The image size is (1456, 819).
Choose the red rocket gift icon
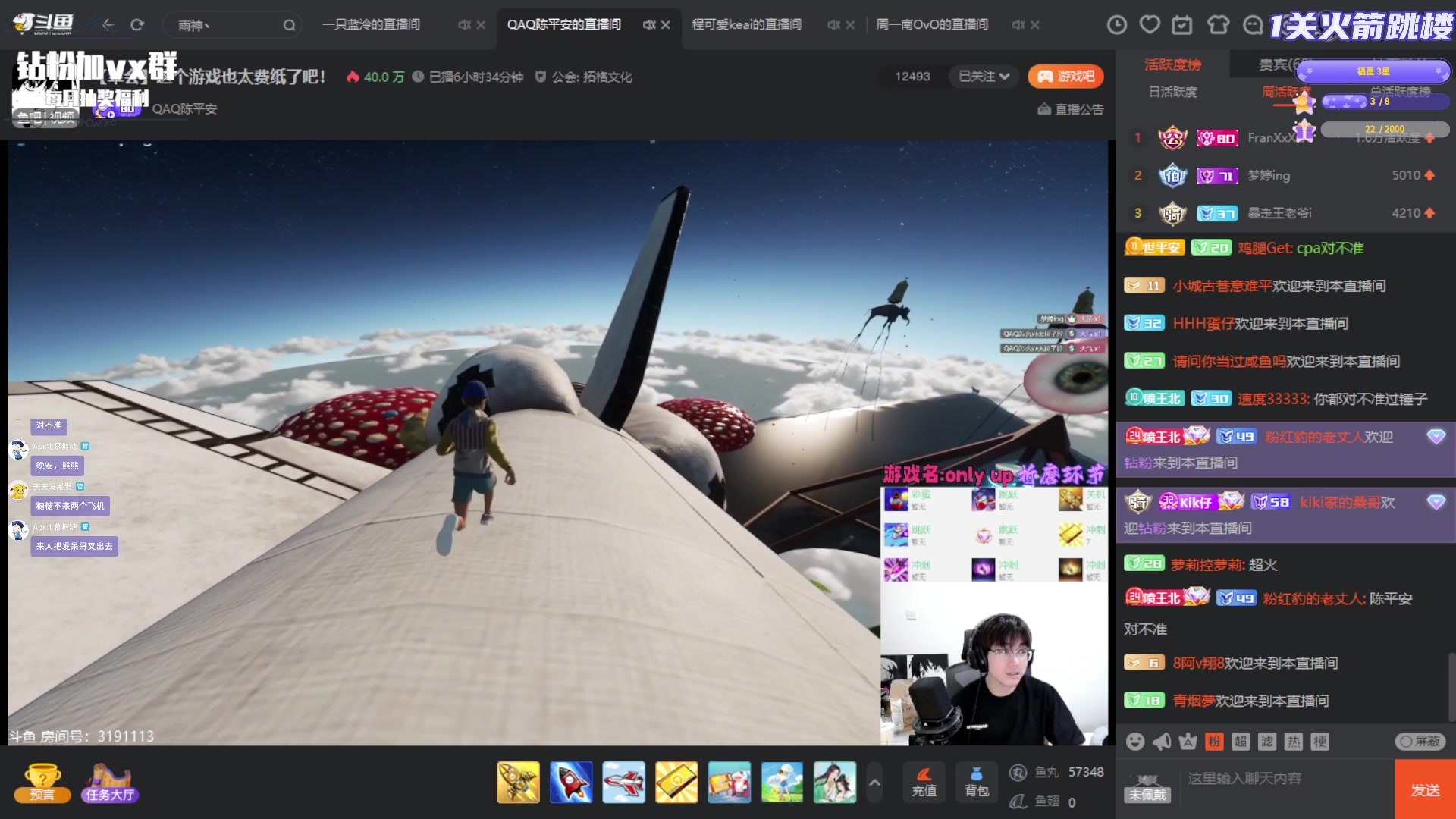click(571, 781)
